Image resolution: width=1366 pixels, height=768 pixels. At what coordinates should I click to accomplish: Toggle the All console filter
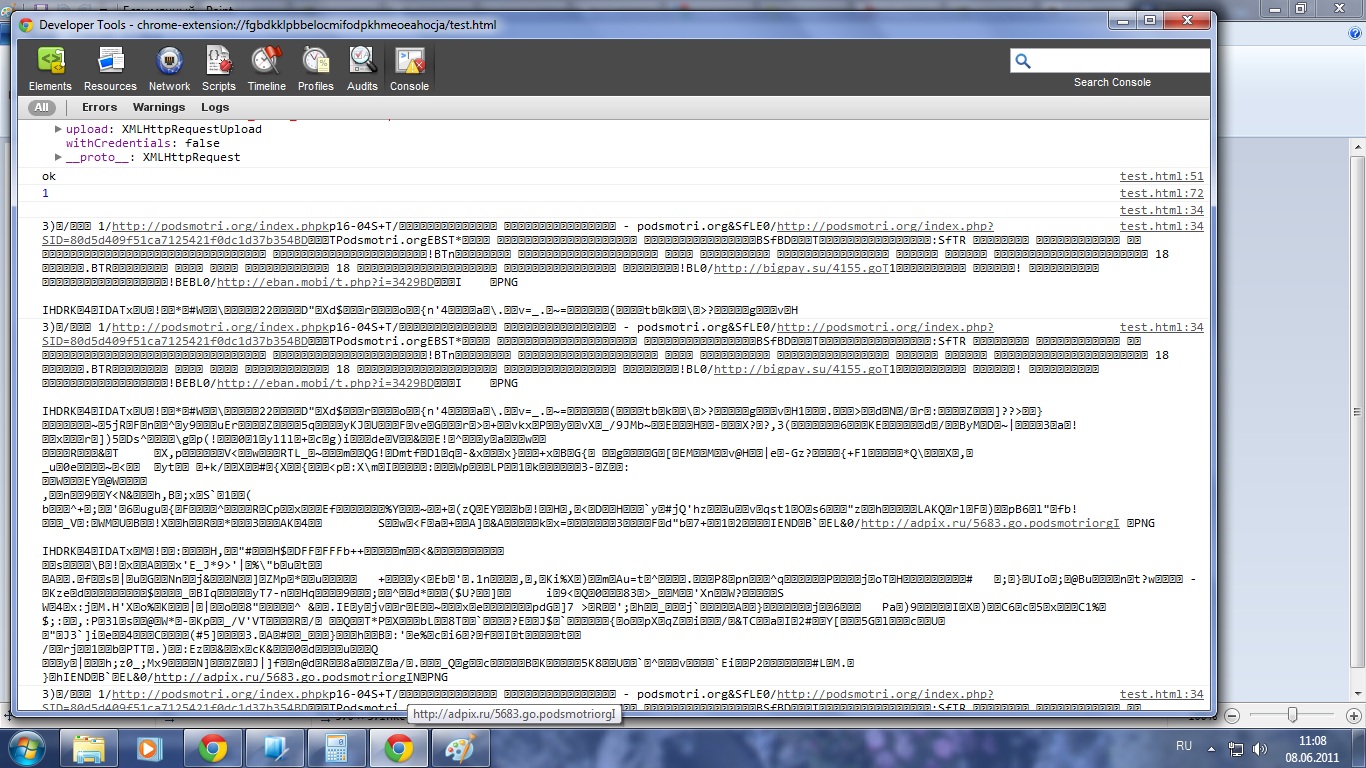(41, 107)
